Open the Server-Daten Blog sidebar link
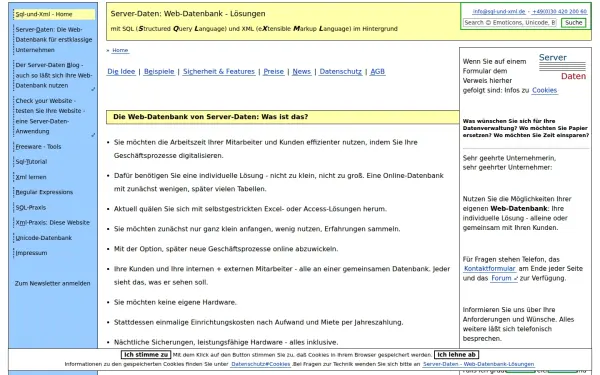The width and height of the screenshot is (600, 375). 54,75
